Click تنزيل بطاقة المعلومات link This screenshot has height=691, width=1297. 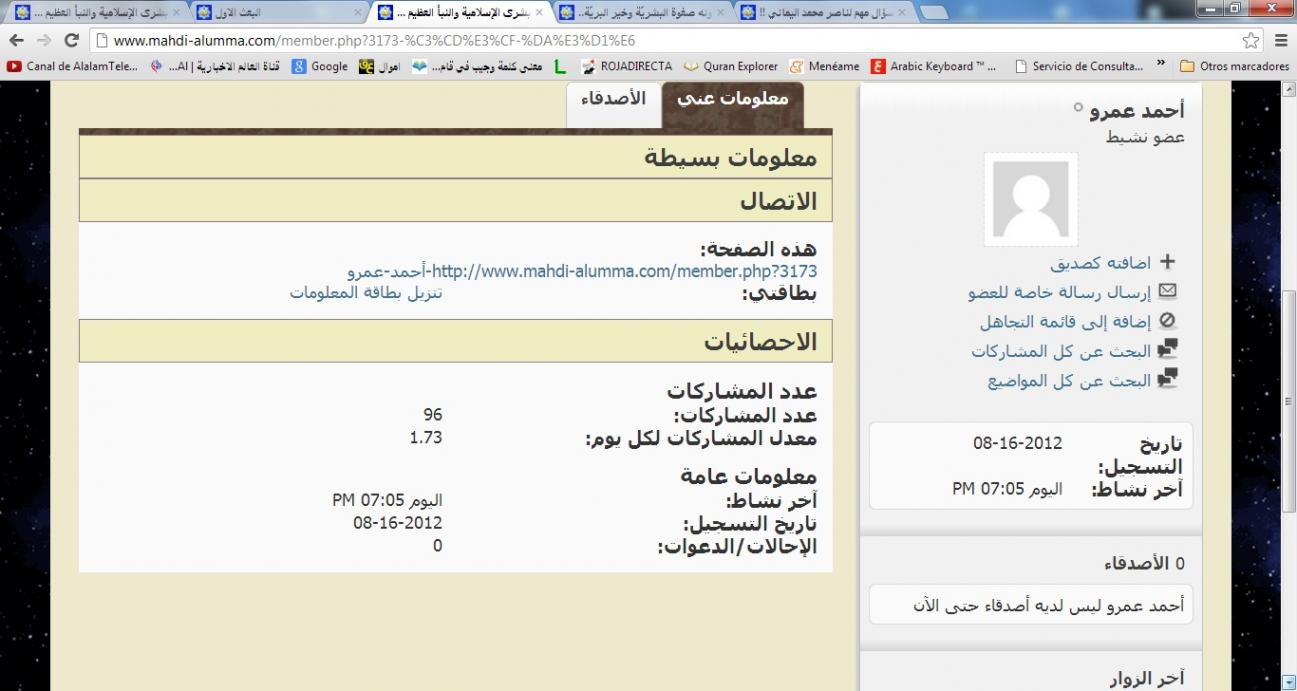[366, 293]
